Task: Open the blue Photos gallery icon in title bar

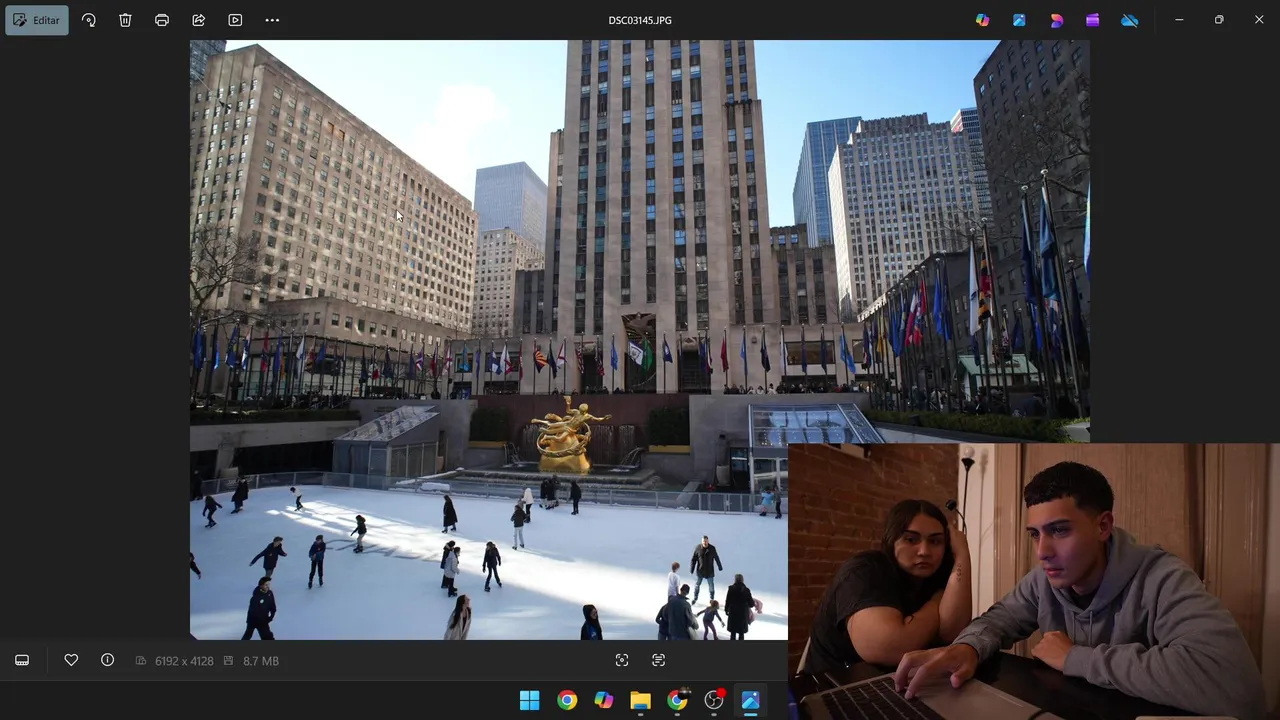Action: click(x=1019, y=20)
